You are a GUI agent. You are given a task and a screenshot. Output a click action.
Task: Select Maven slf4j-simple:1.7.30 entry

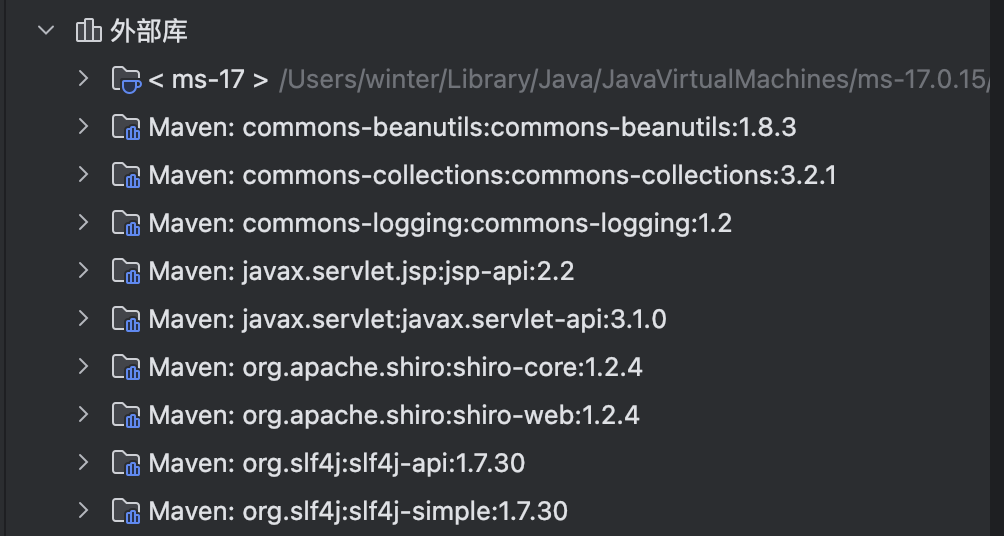point(358,512)
